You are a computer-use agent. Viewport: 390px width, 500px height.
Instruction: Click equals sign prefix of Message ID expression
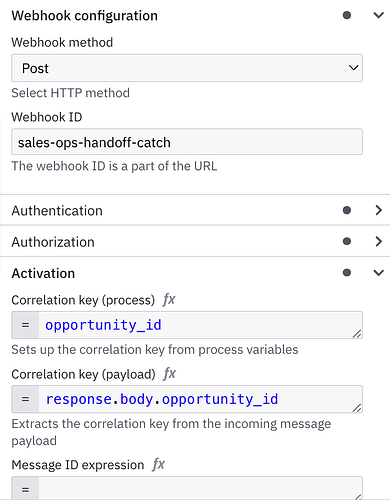click(x=25, y=489)
